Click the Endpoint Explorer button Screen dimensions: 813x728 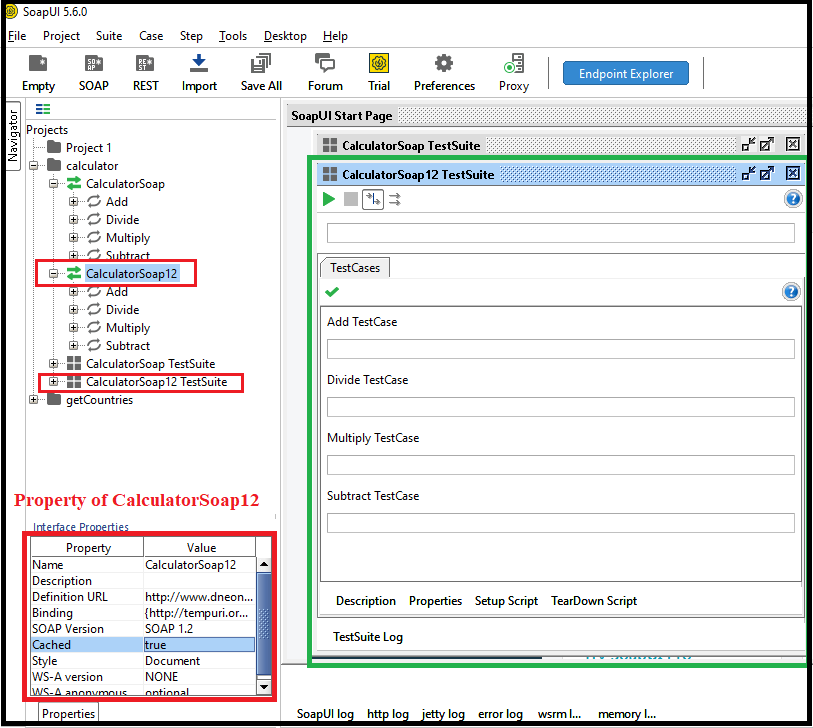626,74
